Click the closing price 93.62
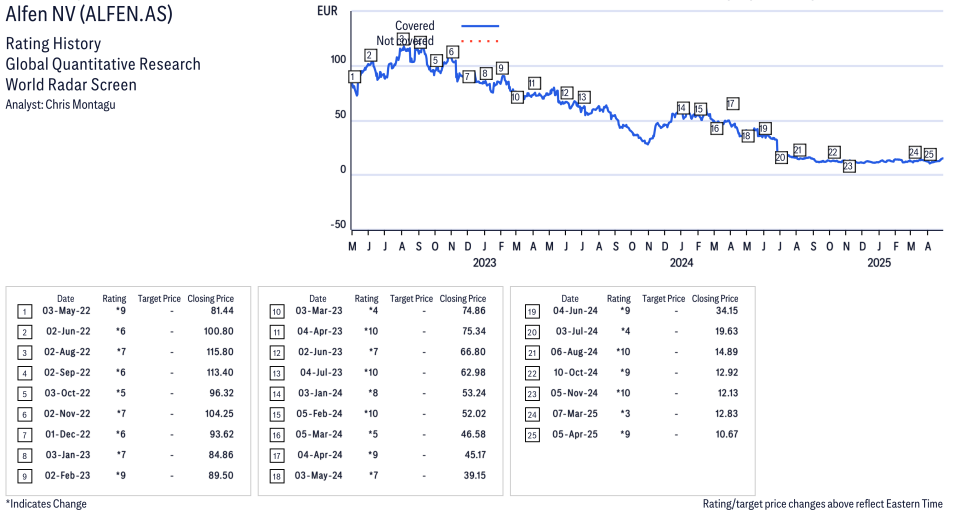954x510 pixels. pyautogui.click(x=221, y=435)
